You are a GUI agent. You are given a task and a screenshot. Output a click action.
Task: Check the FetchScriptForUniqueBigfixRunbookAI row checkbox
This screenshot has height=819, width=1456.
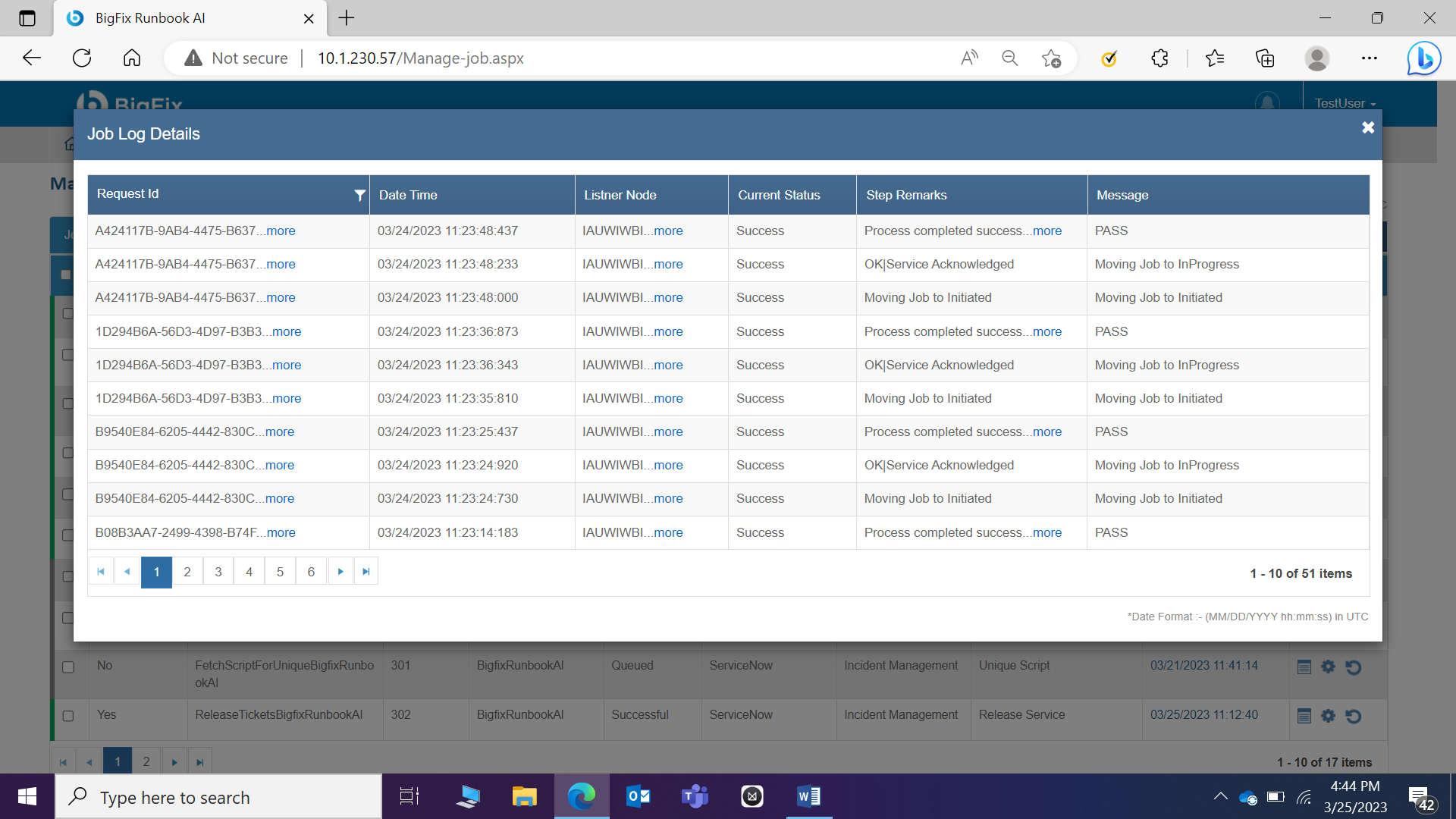68,667
